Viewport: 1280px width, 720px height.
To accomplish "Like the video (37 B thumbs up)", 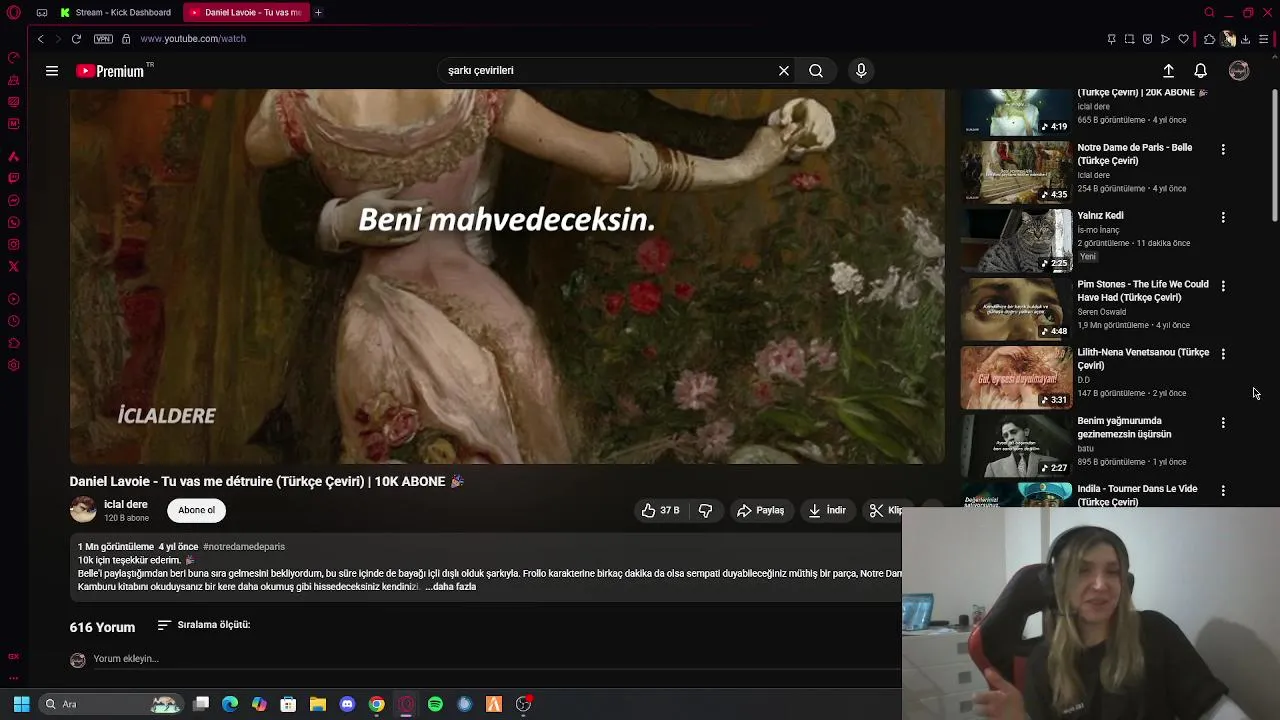I will point(660,510).
